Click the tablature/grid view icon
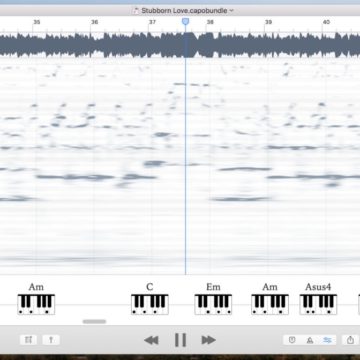Image resolution: width=360 pixels, height=360 pixels. (x=28, y=340)
